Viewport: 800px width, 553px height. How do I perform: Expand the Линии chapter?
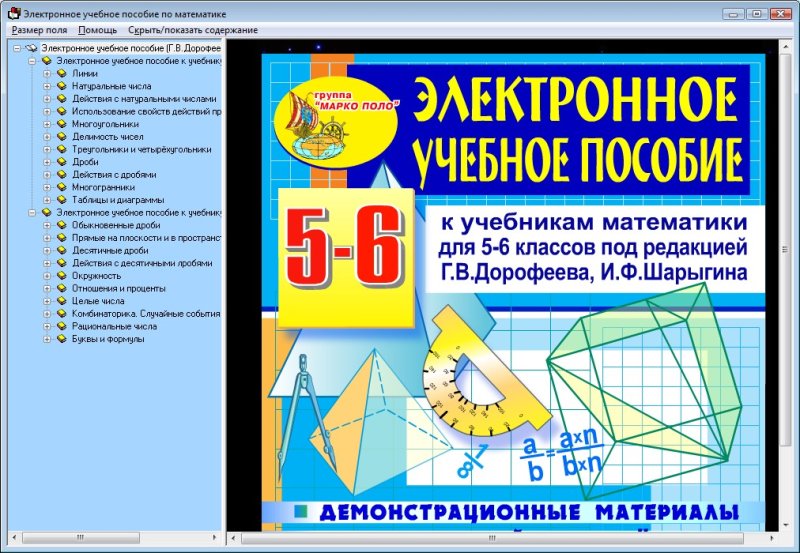[47, 73]
